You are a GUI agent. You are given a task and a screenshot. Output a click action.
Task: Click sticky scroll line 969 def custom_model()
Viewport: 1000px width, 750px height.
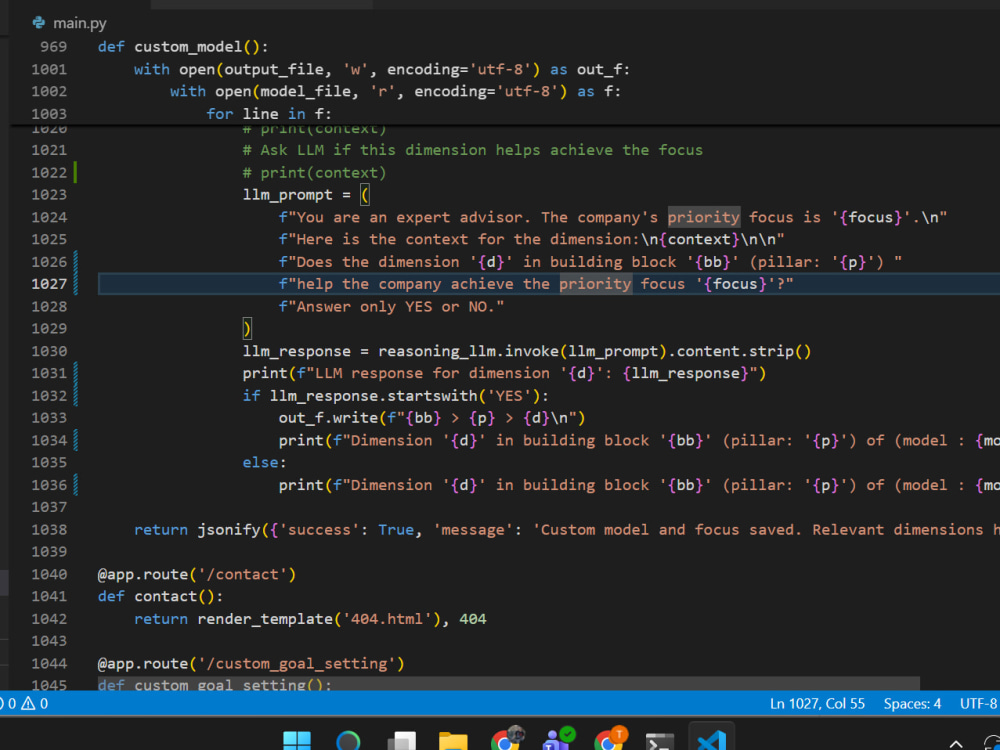(183, 47)
